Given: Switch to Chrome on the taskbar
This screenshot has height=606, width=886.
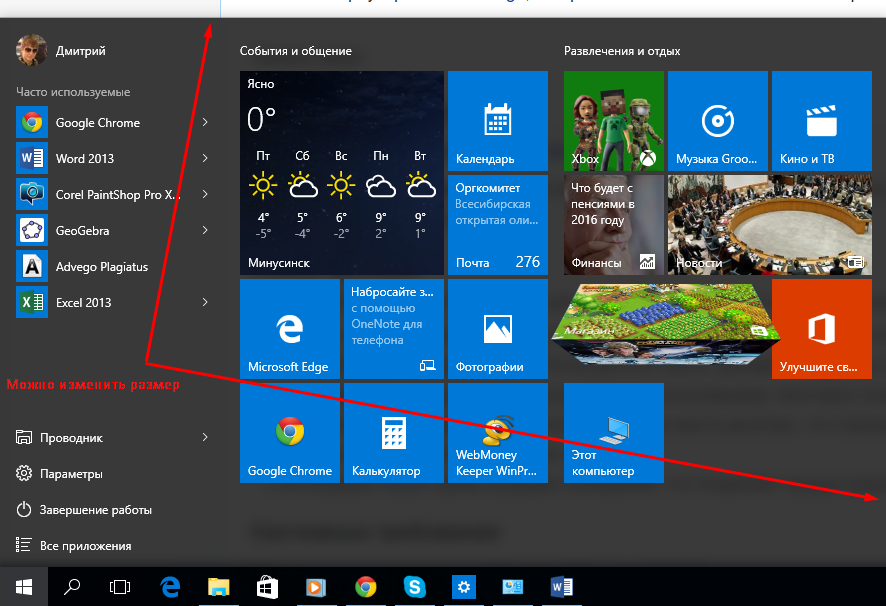Looking at the screenshot, I should (366, 587).
